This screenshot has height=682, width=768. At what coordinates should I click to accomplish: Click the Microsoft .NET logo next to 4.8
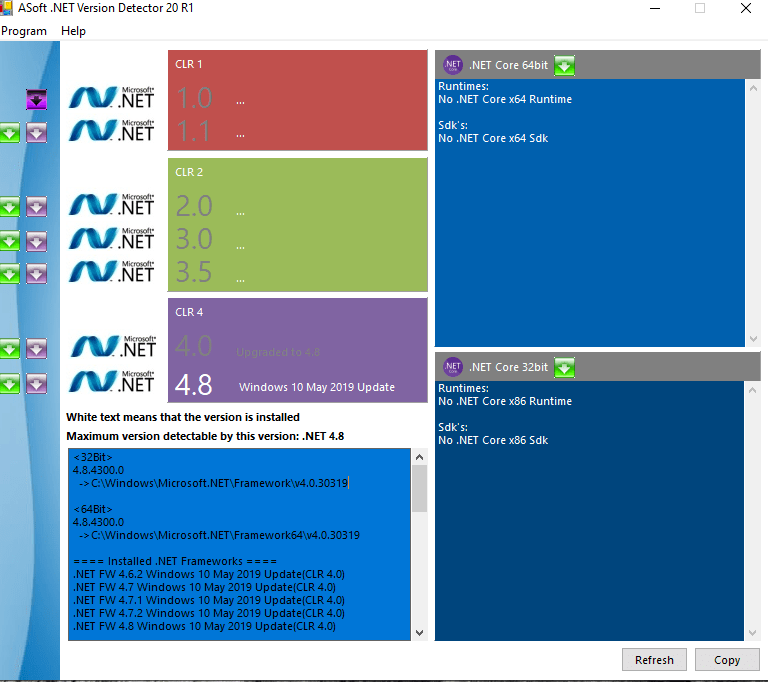[x=112, y=381]
